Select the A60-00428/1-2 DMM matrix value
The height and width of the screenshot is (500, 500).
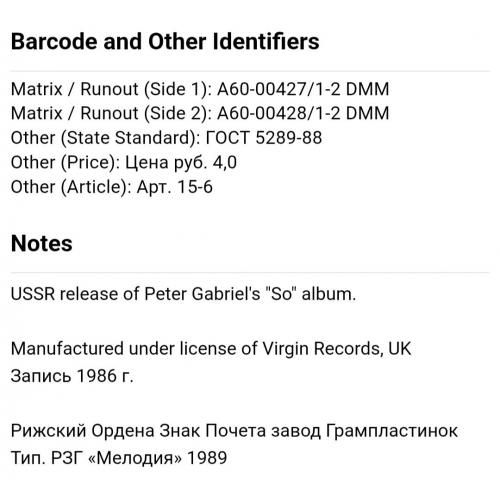[x=303, y=113]
